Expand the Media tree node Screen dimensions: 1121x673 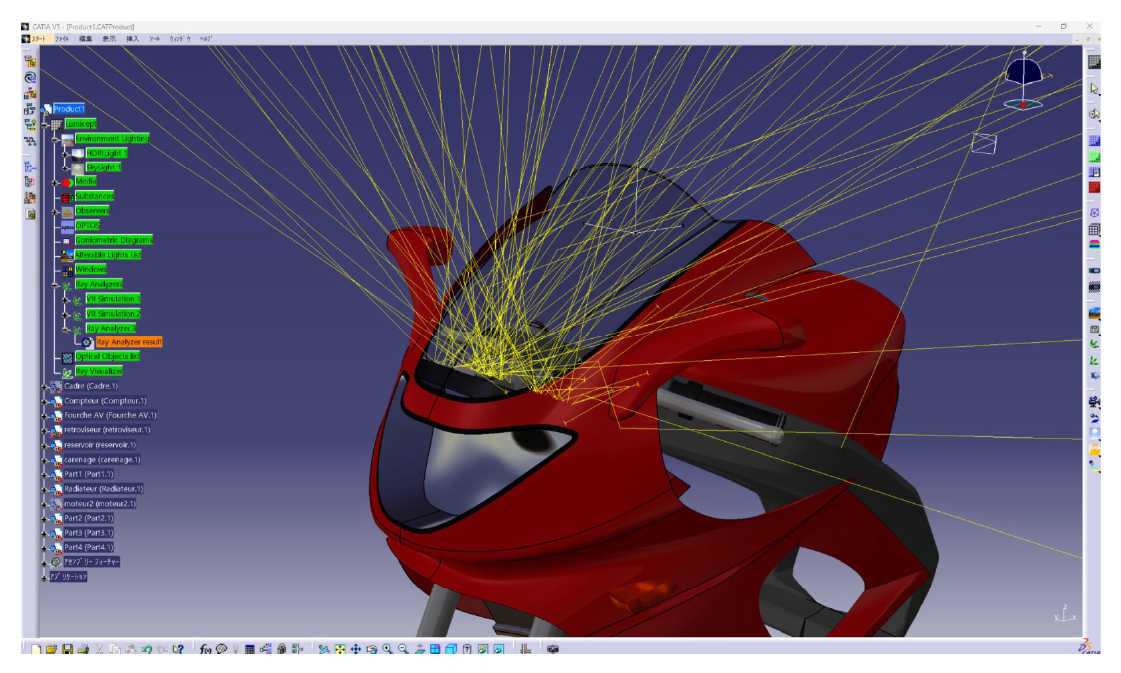(55, 182)
